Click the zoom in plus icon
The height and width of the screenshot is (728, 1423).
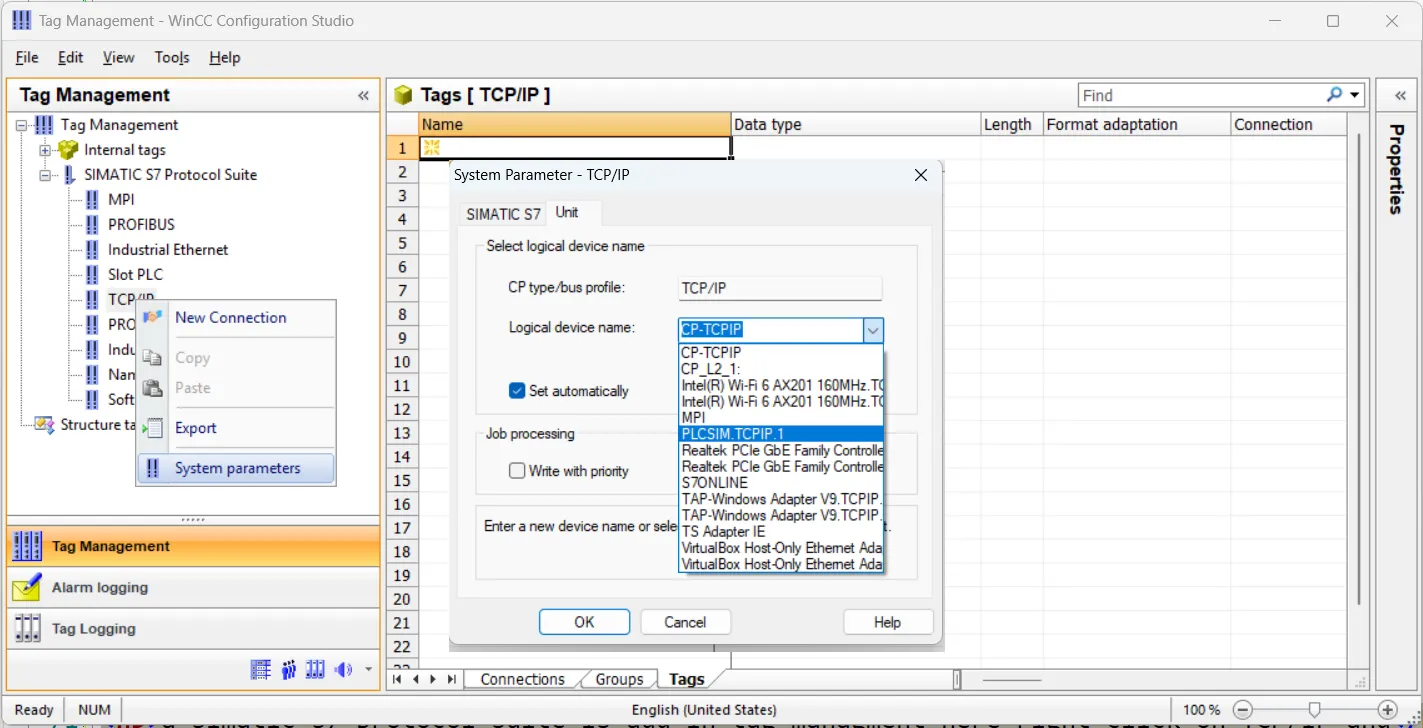click(x=1387, y=710)
